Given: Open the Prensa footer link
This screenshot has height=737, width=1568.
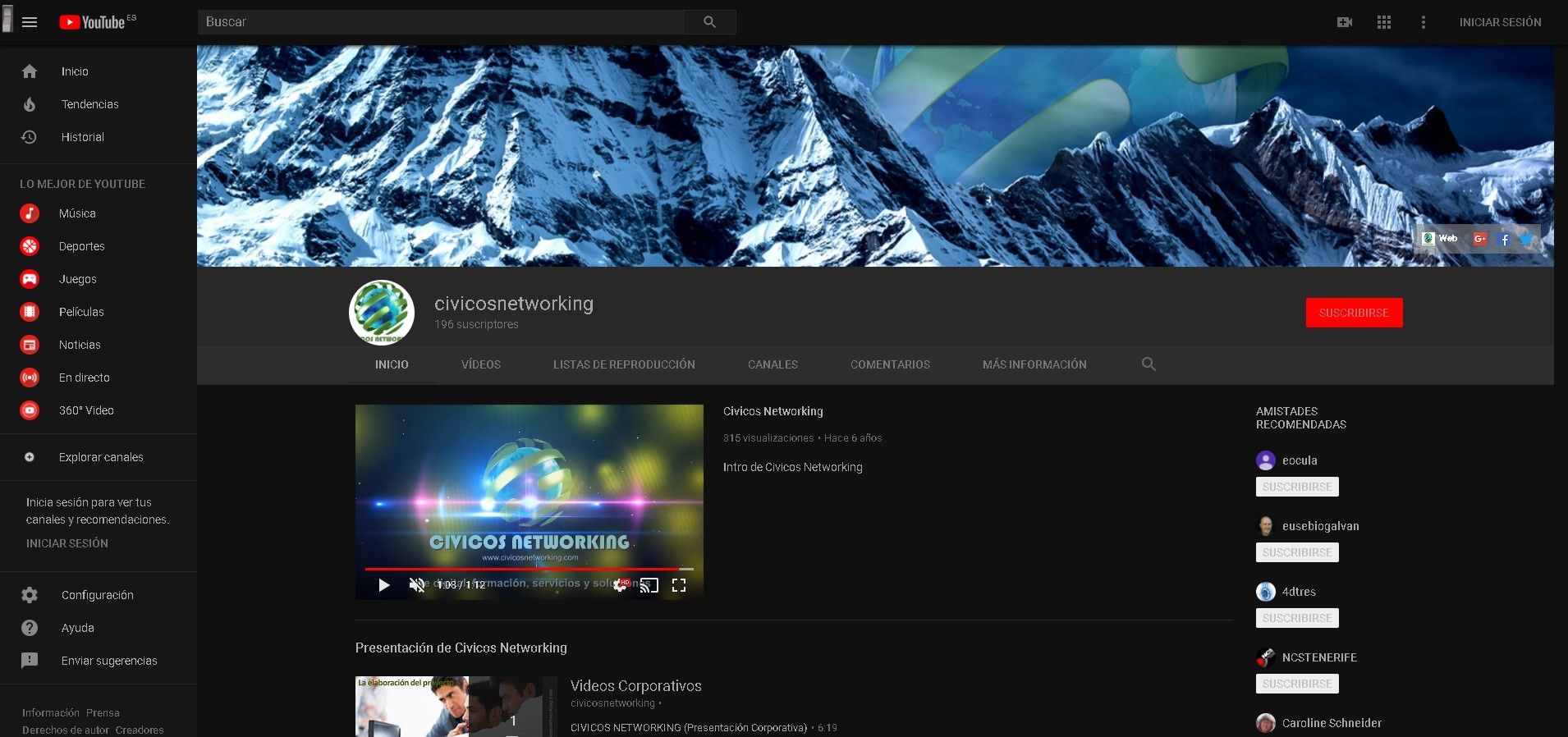Looking at the screenshot, I should 103,713.
